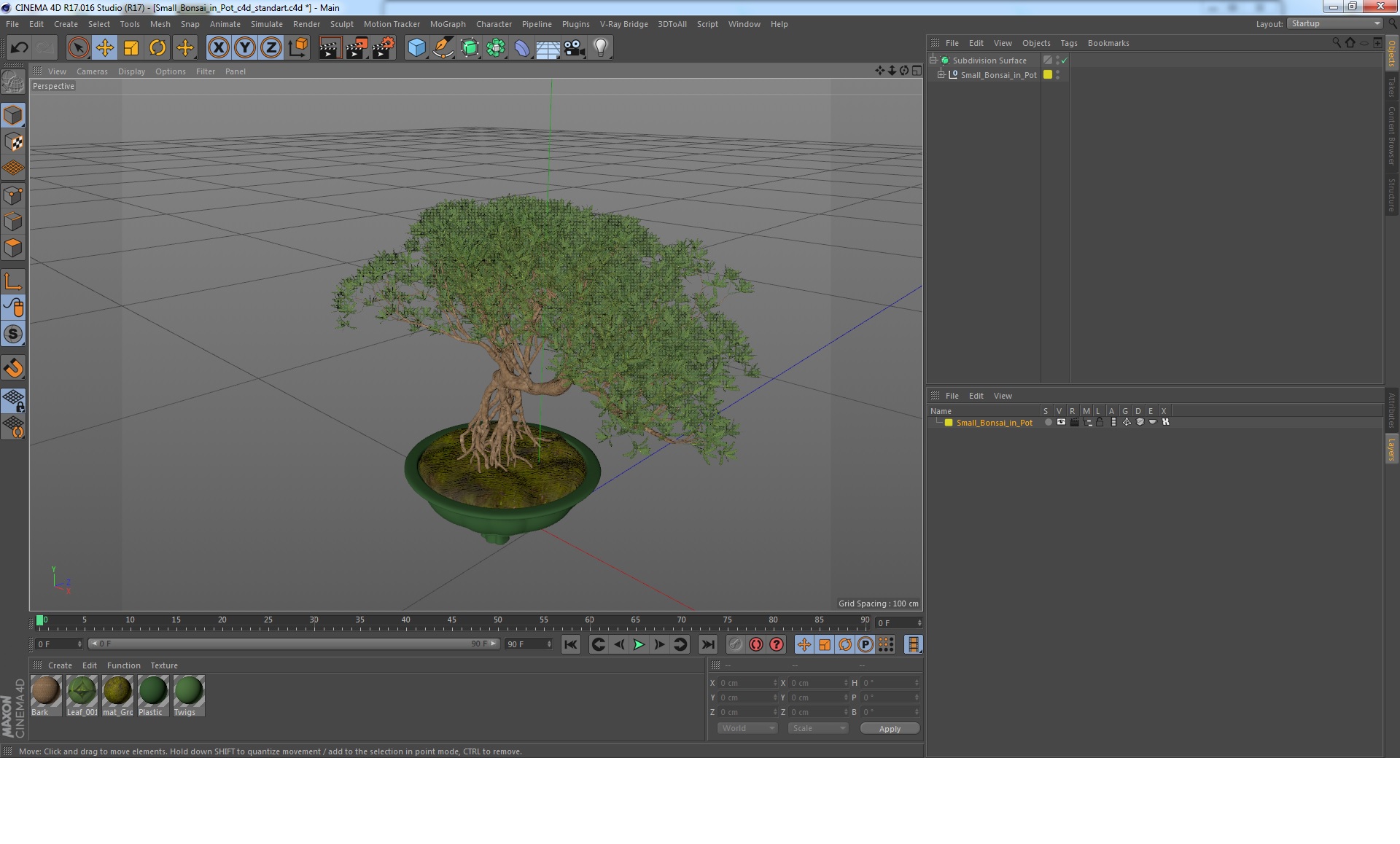The image size is (1400, 844).
Task: Click yellow layer color swatch Small_Bonsai_in_Pot
Action: coord(949,423)
